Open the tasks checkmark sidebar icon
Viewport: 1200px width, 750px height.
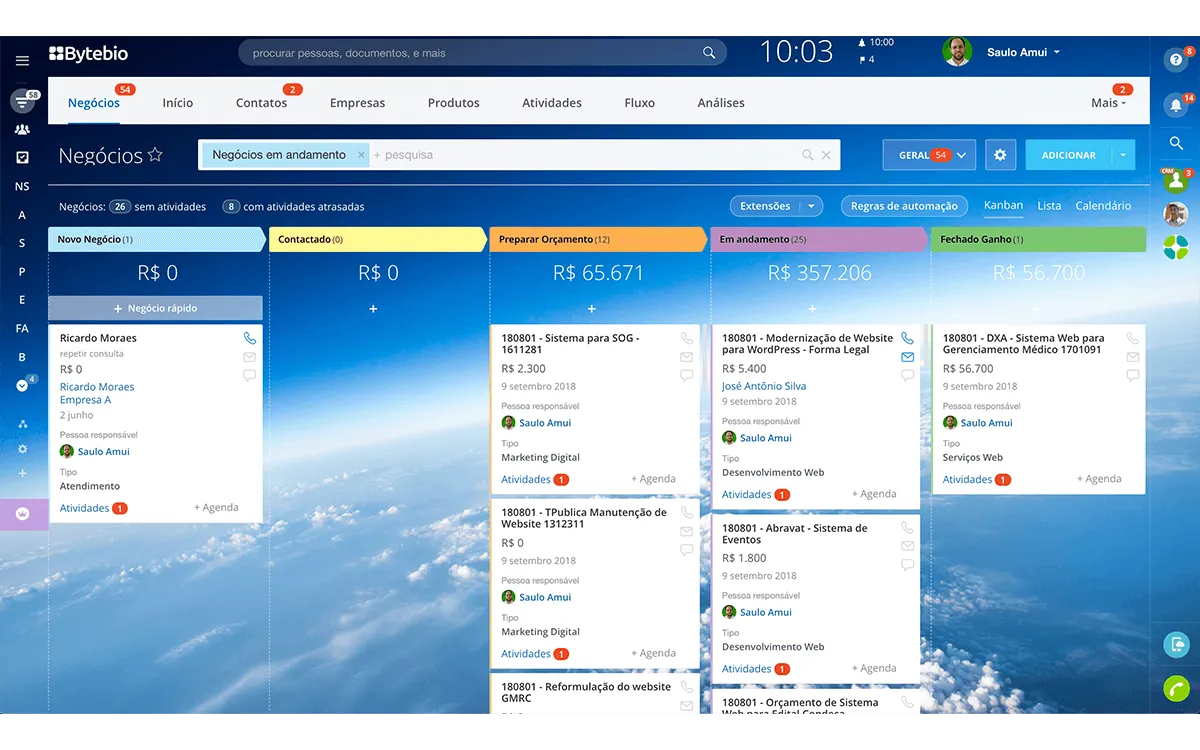pyautogui.click(x=22, y=158)
